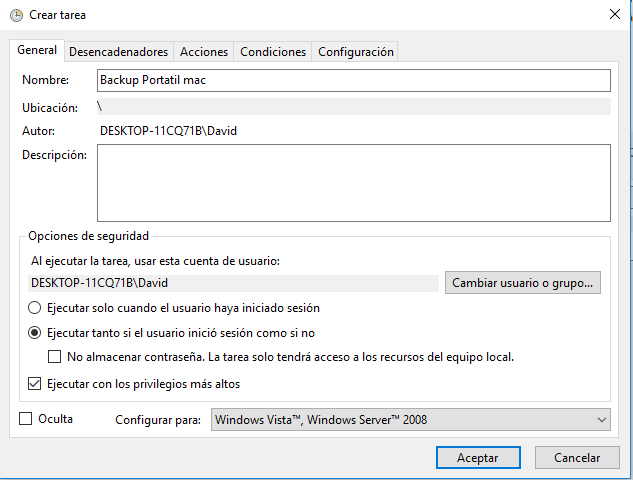
Task: Click the Crear tarea clock icon
Action: [x=16, y=15]
